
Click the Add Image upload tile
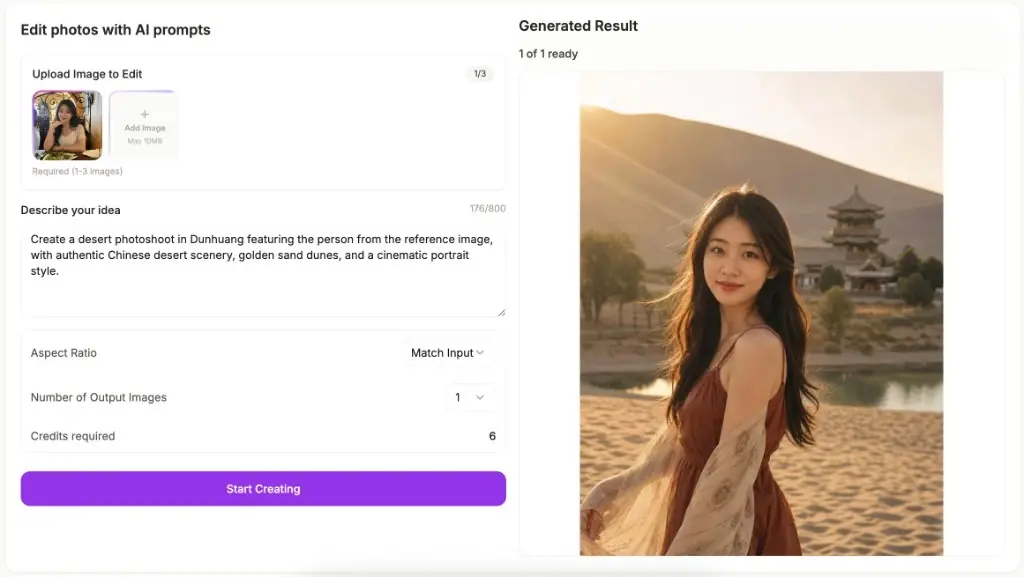click(144, 125)
